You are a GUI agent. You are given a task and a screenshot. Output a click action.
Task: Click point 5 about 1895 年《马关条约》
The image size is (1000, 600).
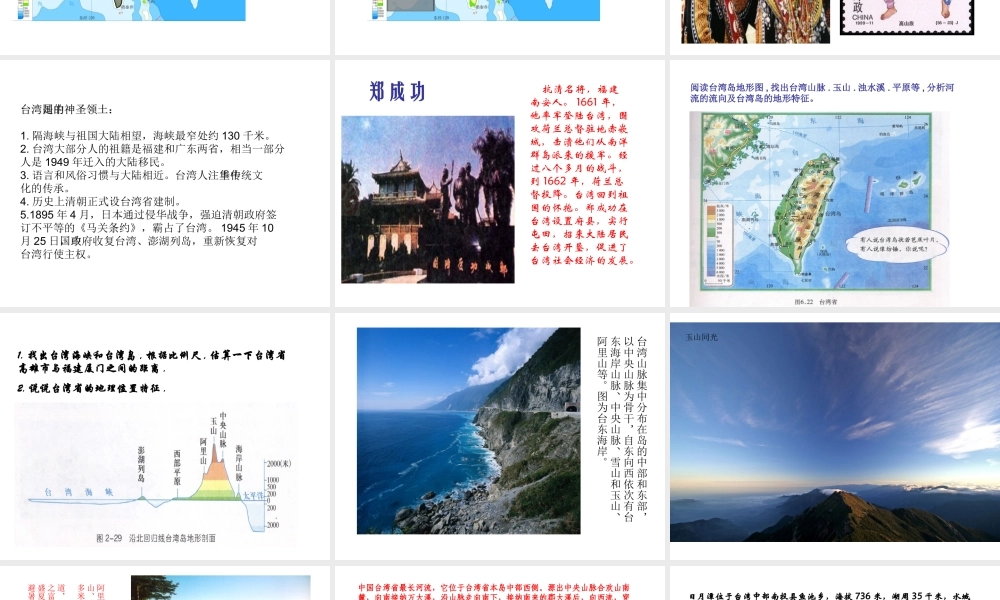(149, 234)
